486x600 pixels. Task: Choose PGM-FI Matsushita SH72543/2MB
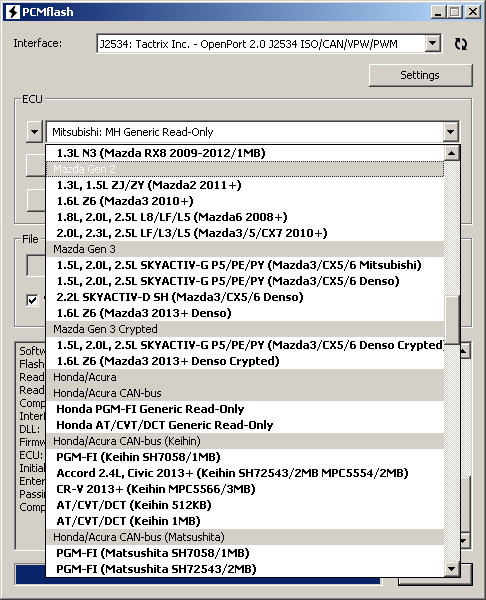245,569
